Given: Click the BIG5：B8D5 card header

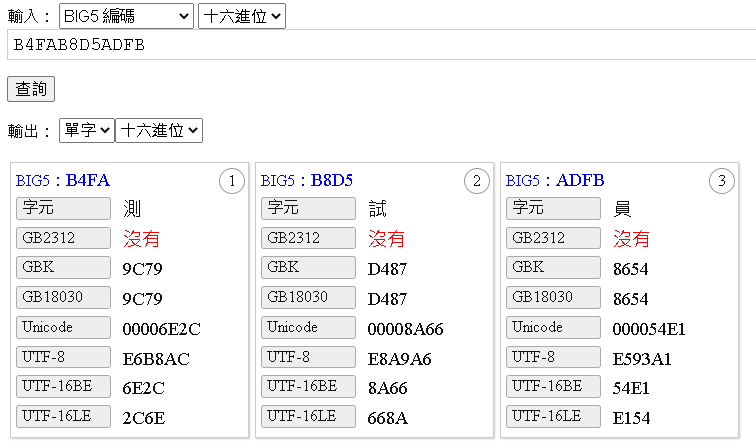Looking at the screenshot, I should pyautogui.click(x=307, y=180).
